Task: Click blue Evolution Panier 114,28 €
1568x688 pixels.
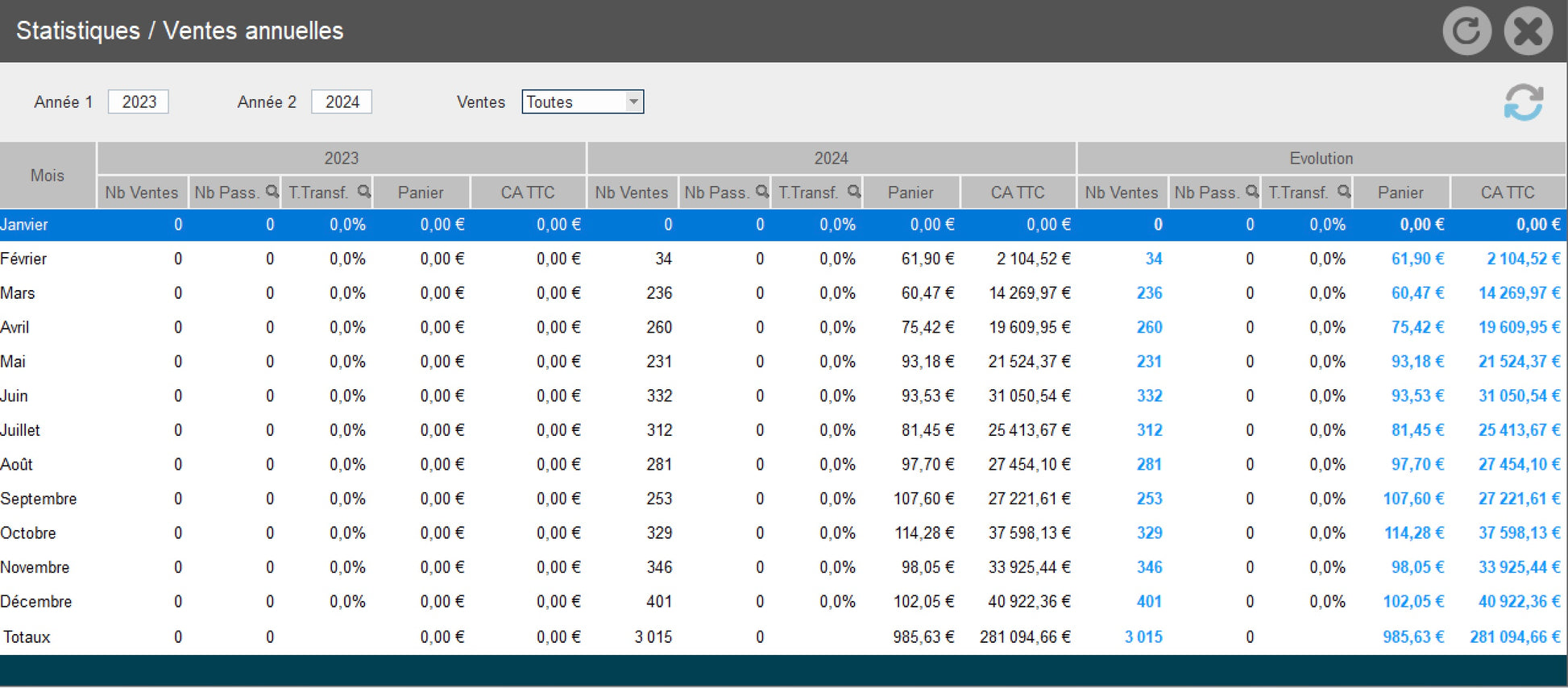Action: click(1414, 533)
